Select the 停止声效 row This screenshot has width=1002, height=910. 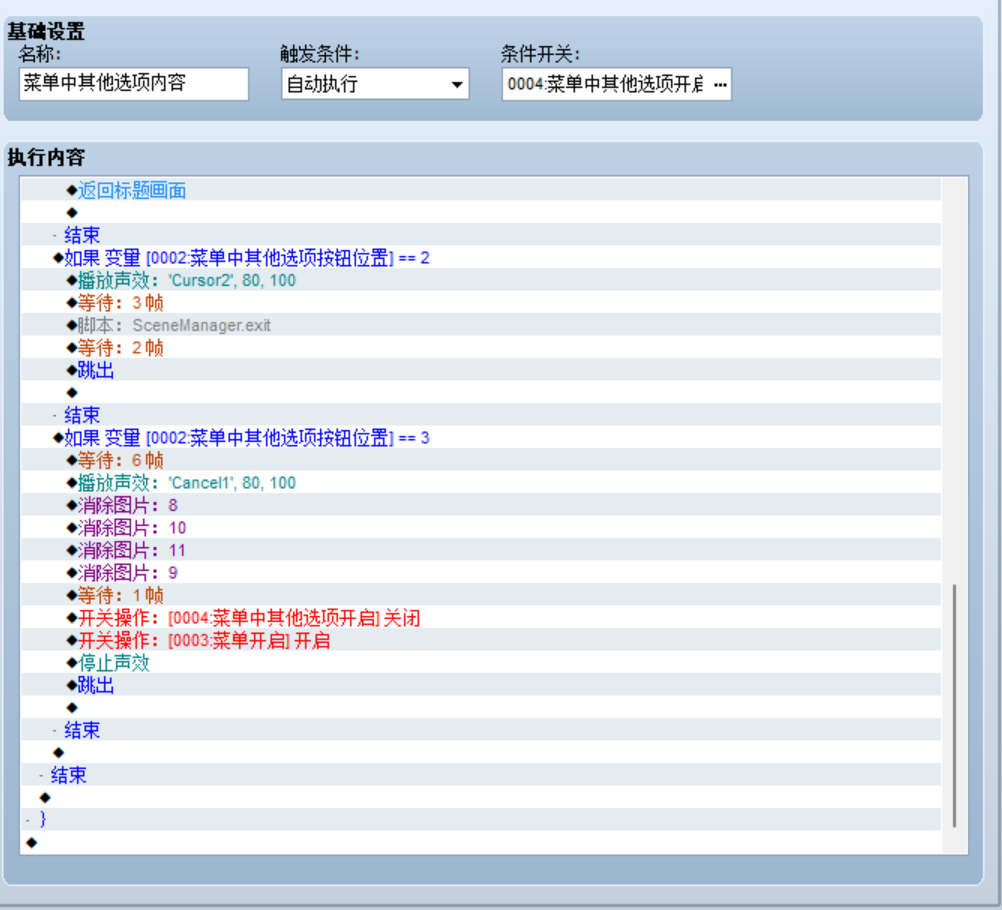coord(481,663)
